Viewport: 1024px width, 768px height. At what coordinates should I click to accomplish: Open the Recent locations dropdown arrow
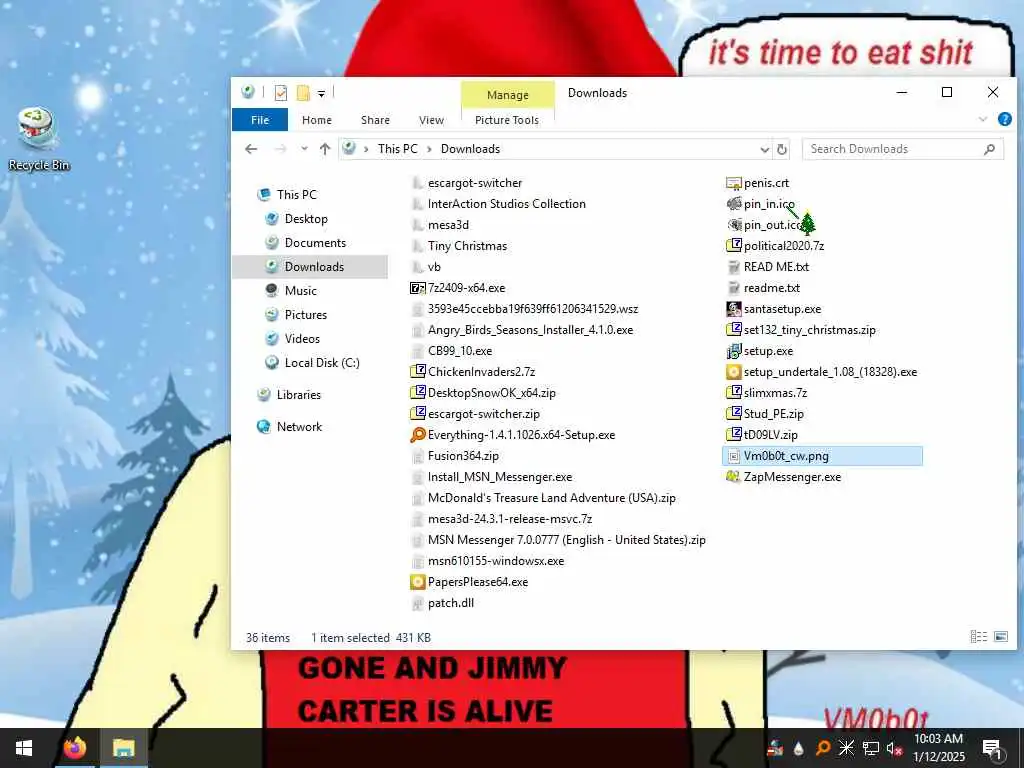304,149
